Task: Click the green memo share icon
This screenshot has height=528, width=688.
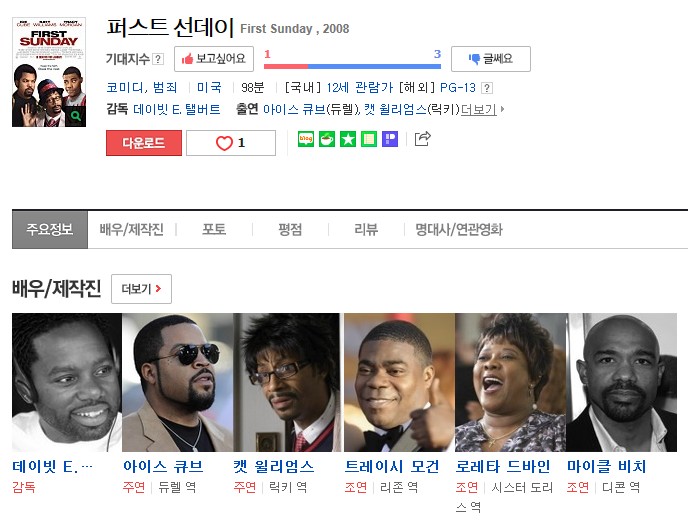Action: pyautogui.click(x=369, y=139)
